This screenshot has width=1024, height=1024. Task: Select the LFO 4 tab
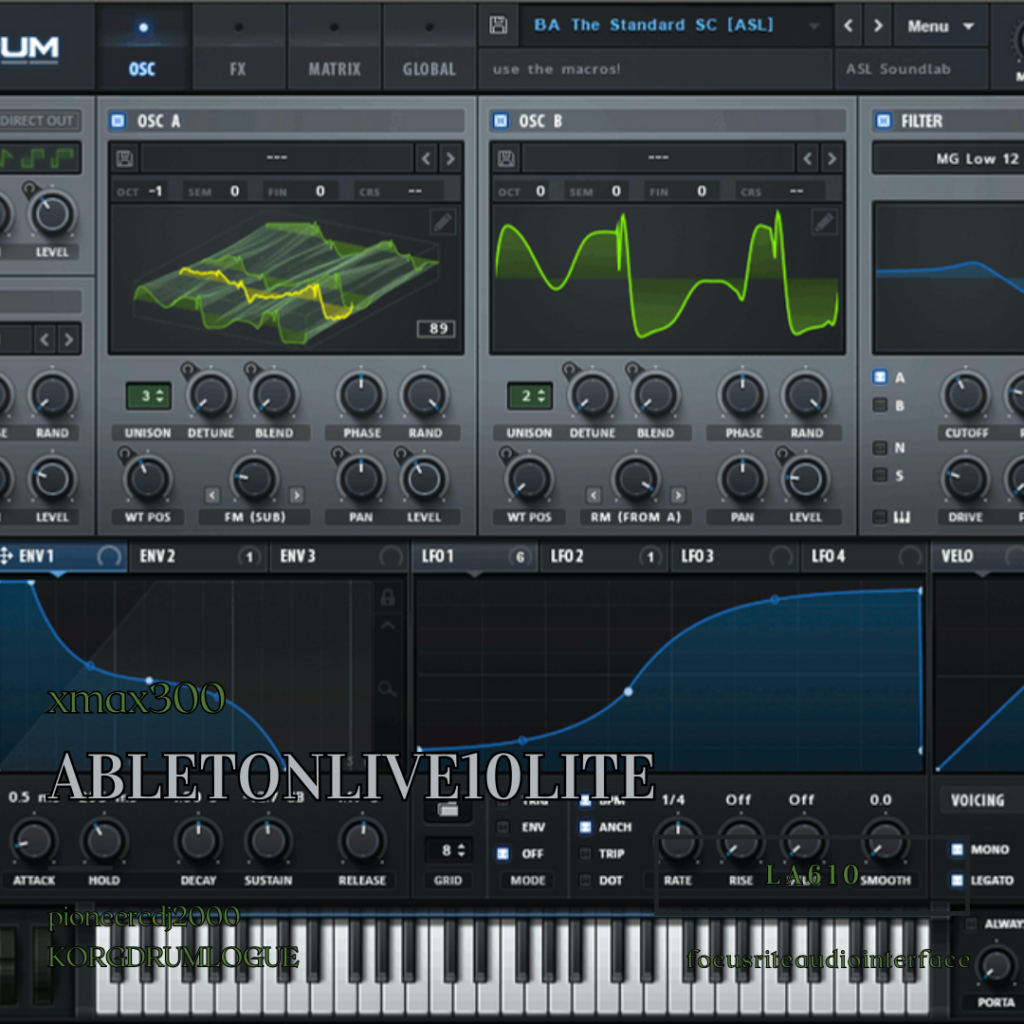[864, 556]
